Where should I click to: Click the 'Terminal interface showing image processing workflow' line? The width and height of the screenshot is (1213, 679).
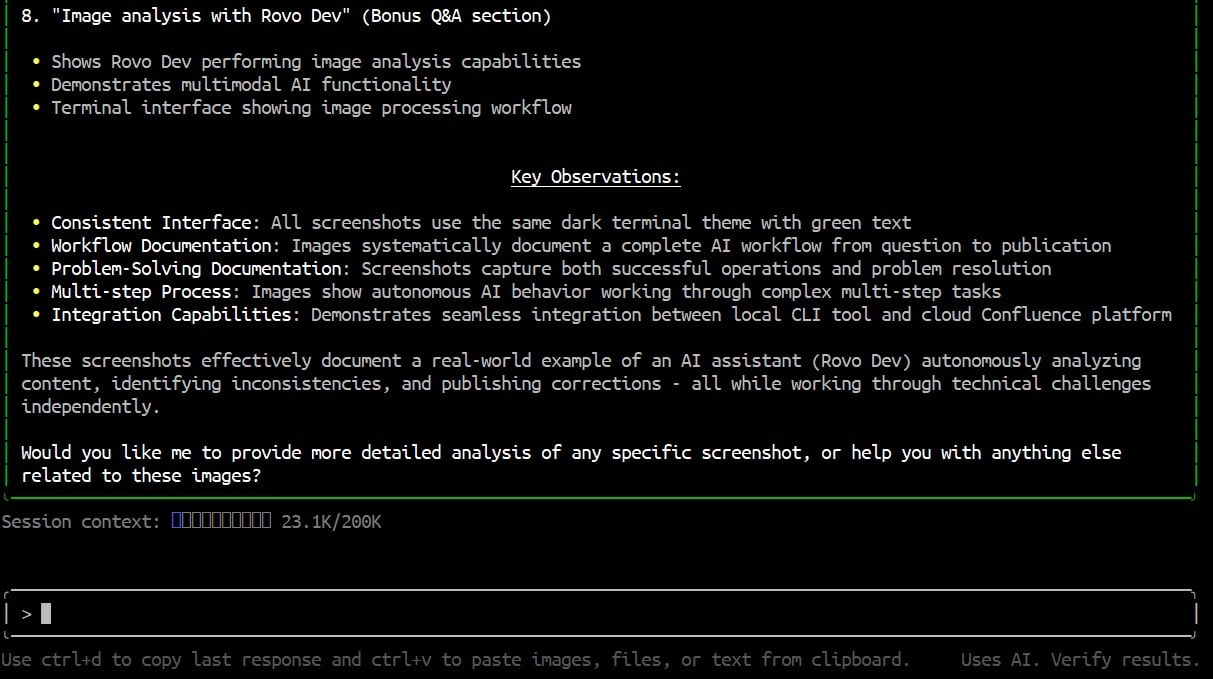click(311, 107)
